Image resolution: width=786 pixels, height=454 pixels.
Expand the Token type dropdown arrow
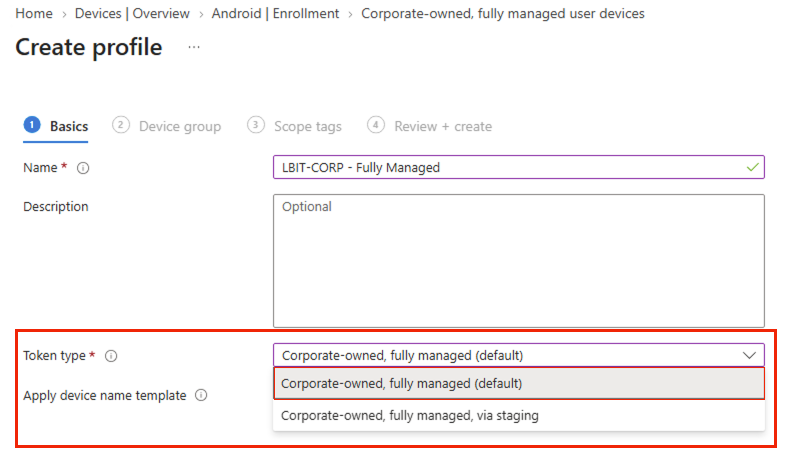pyautogui.click(x=749, y=355)
